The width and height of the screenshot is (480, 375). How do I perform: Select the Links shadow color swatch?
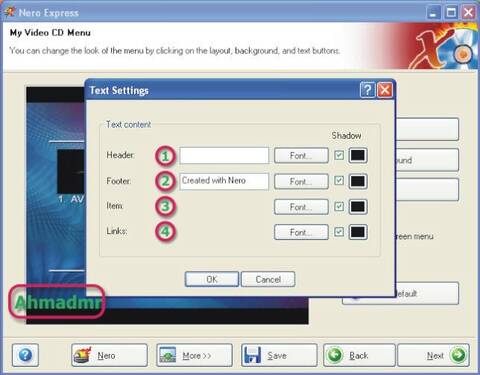point(358,232)
